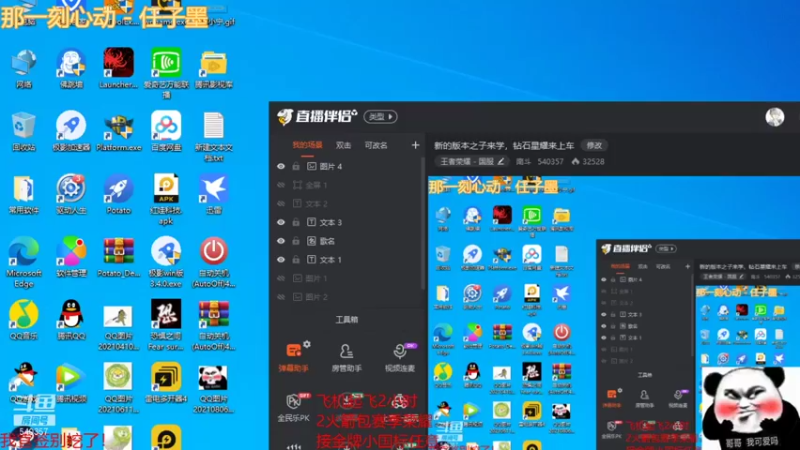
Task: Open the 红佳科技.apk file
Action: [166, 199]
